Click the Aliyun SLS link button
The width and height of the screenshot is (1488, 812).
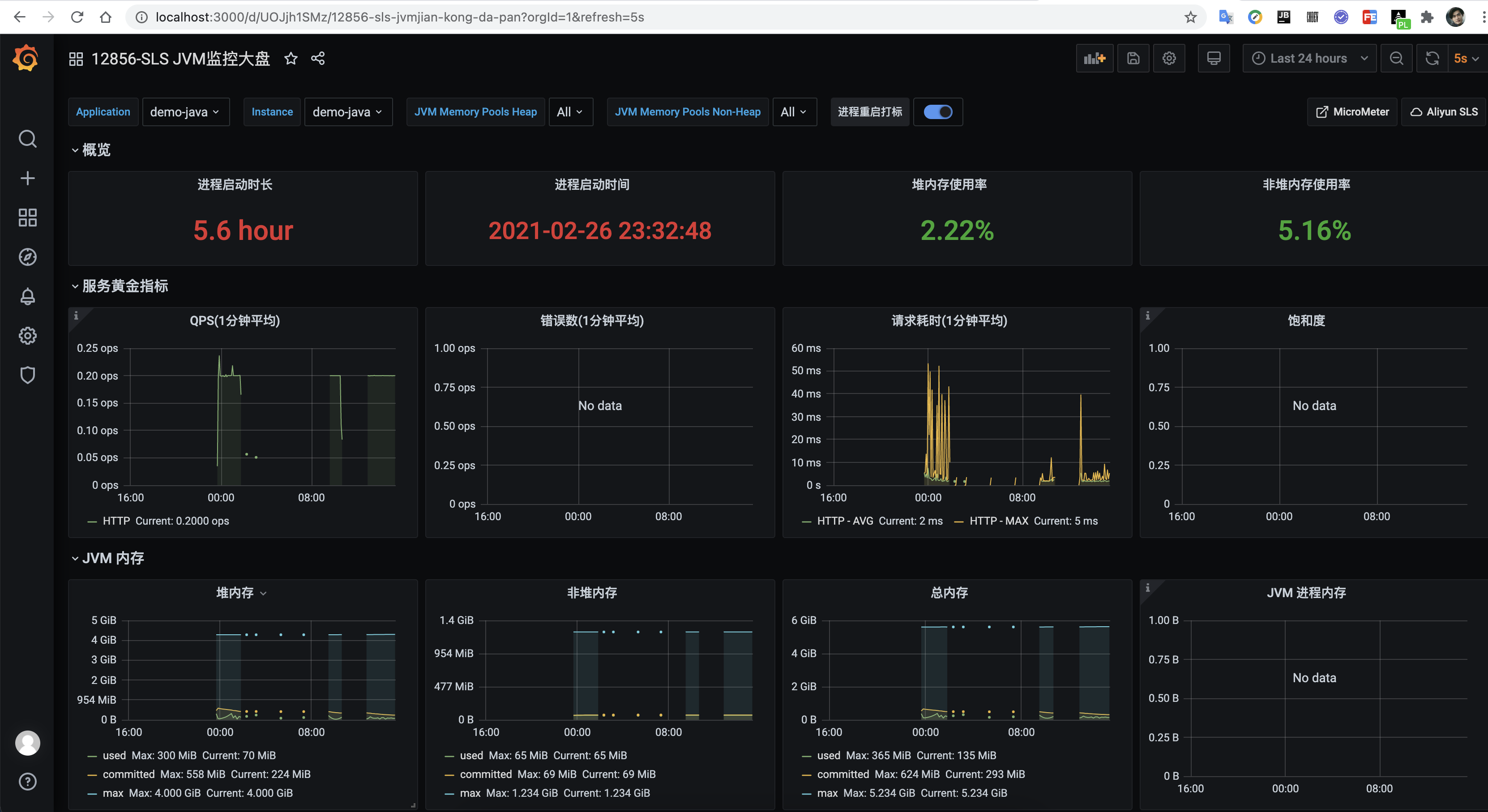(x=1444, y=112)
